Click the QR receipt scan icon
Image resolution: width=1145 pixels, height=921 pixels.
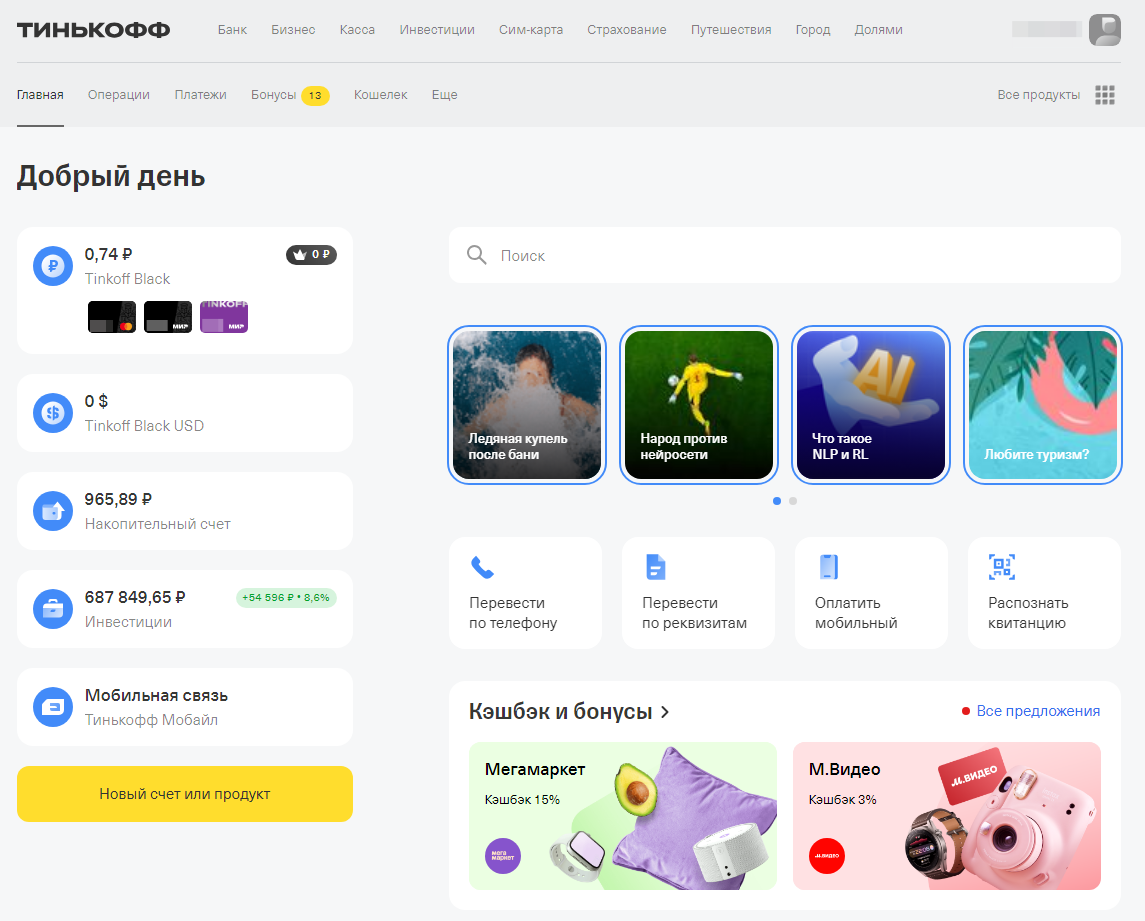(1002, 567)
